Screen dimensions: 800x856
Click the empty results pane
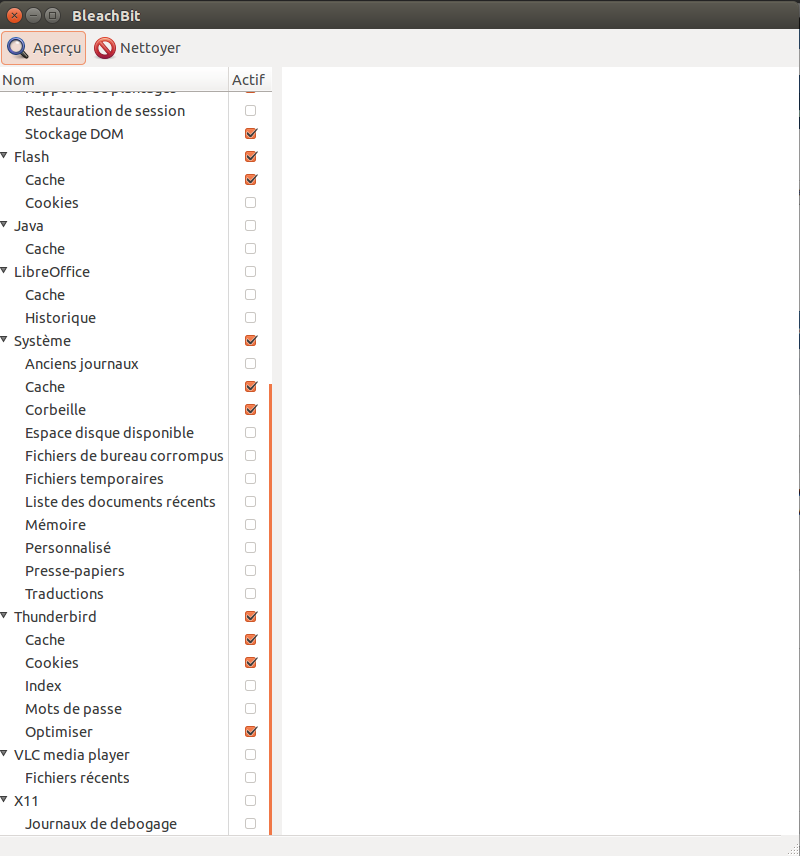click(540, 451)
